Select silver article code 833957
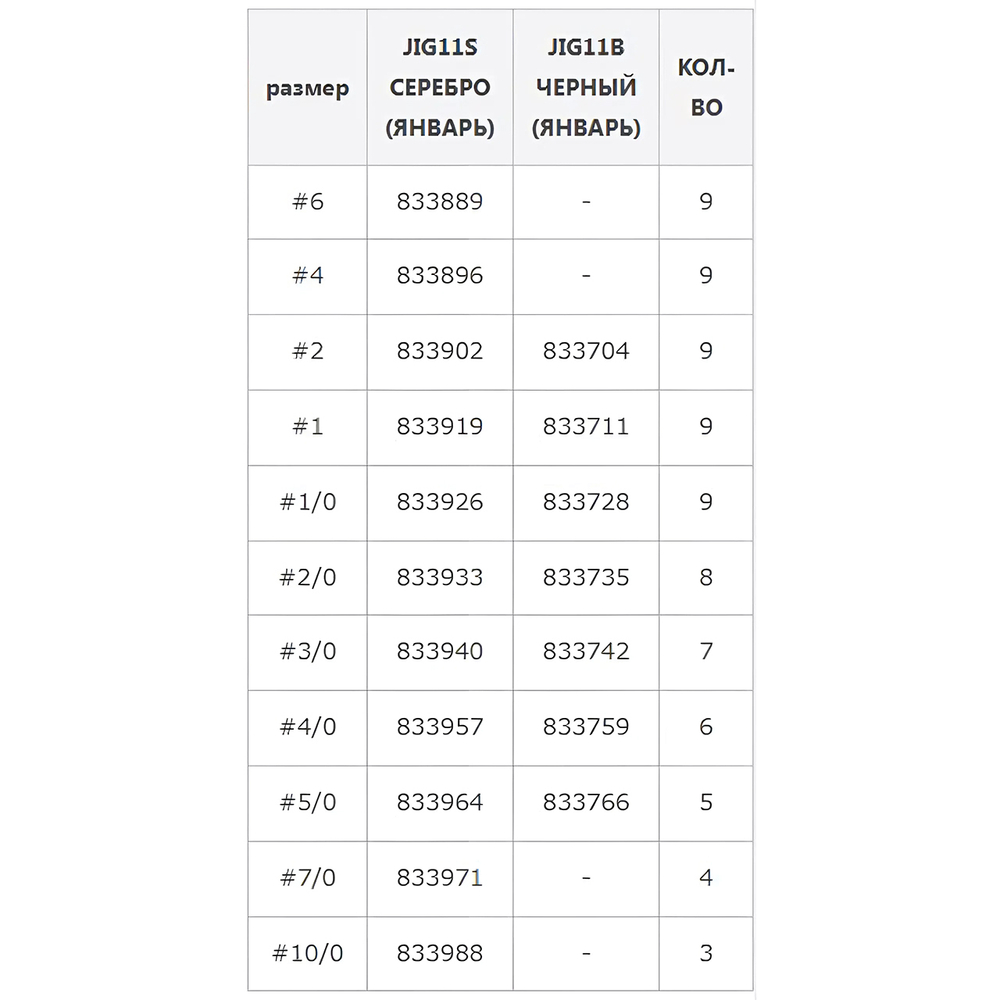Screen dimensions: 1000x1000 [x=440, y=727]
